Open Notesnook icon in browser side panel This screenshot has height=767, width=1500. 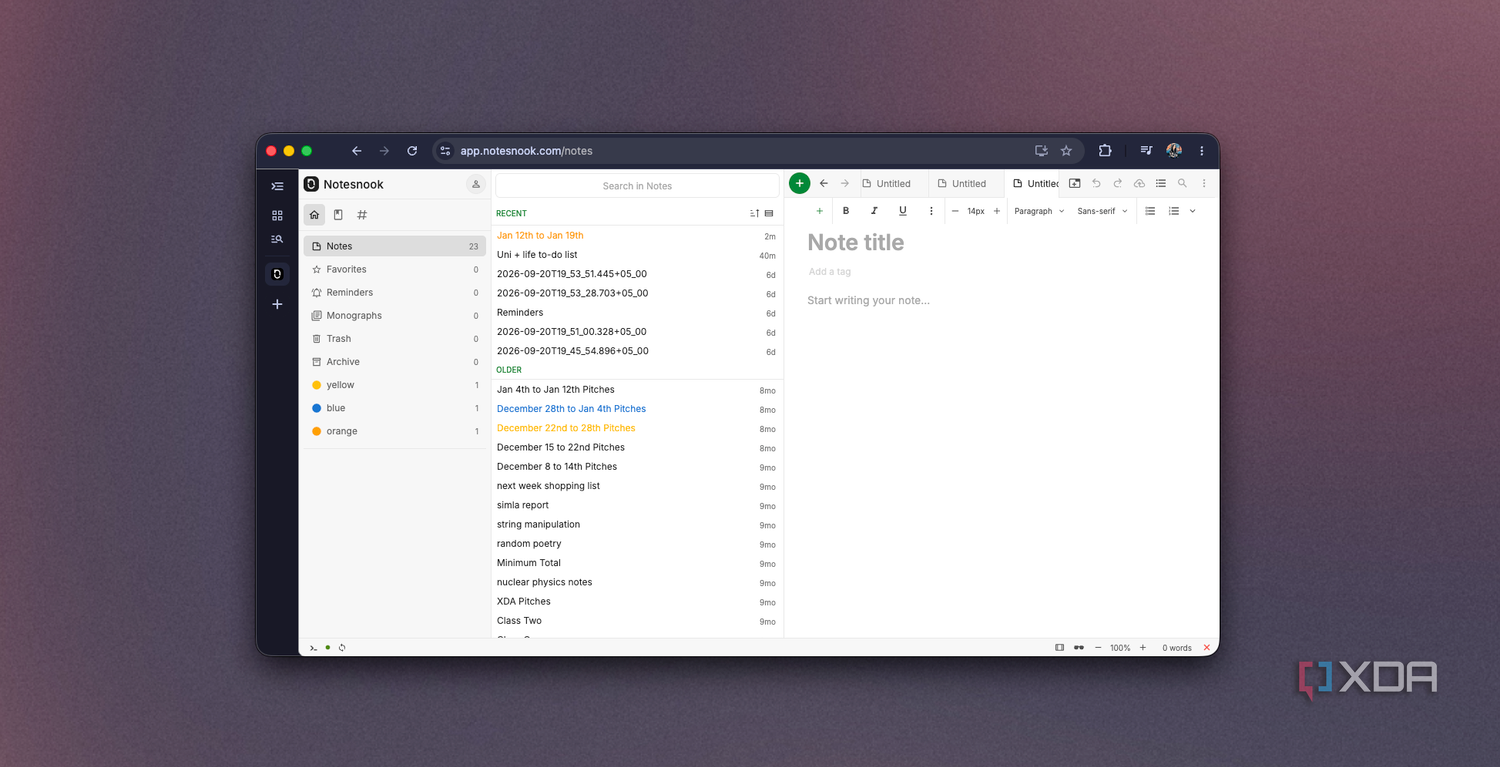coord(277,274)
